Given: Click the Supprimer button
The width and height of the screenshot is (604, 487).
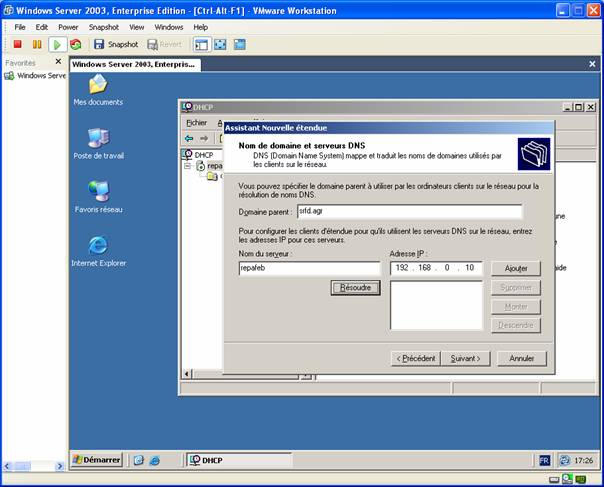Looking at the screenshot, I should [x=516, y=287].
